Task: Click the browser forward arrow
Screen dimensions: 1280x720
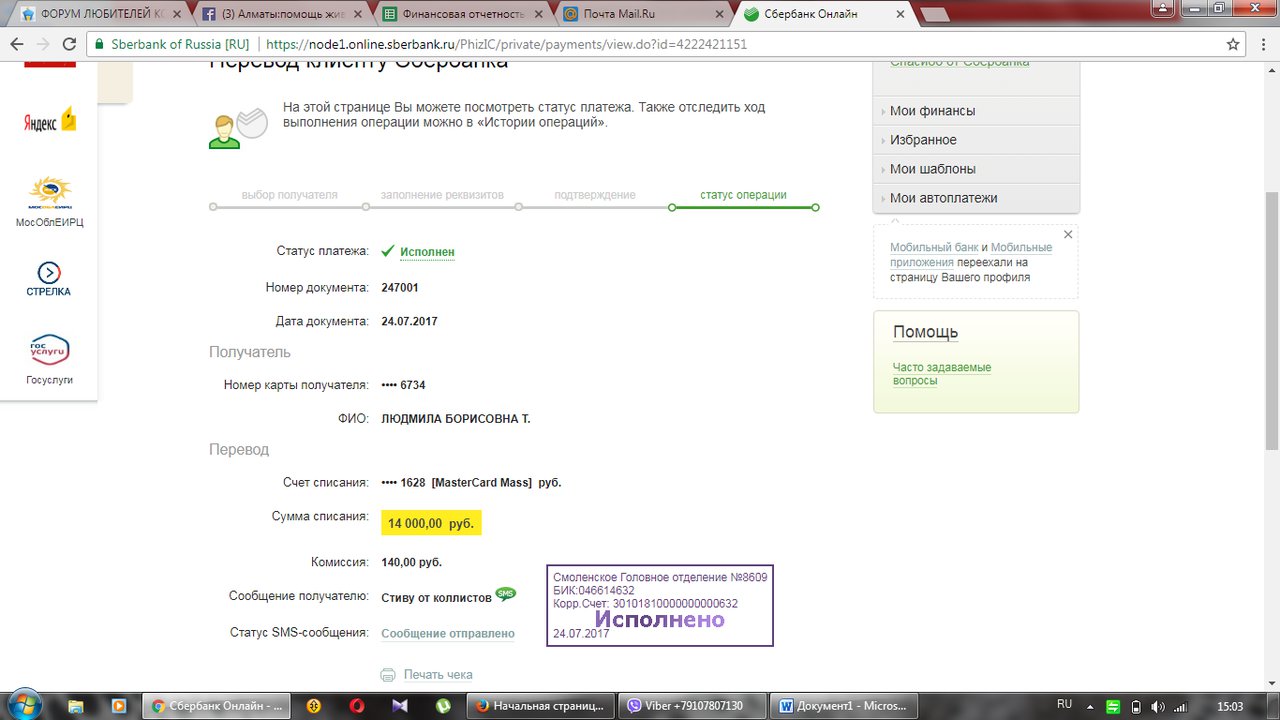Action: pyautogui.click(x=43, y=44)
